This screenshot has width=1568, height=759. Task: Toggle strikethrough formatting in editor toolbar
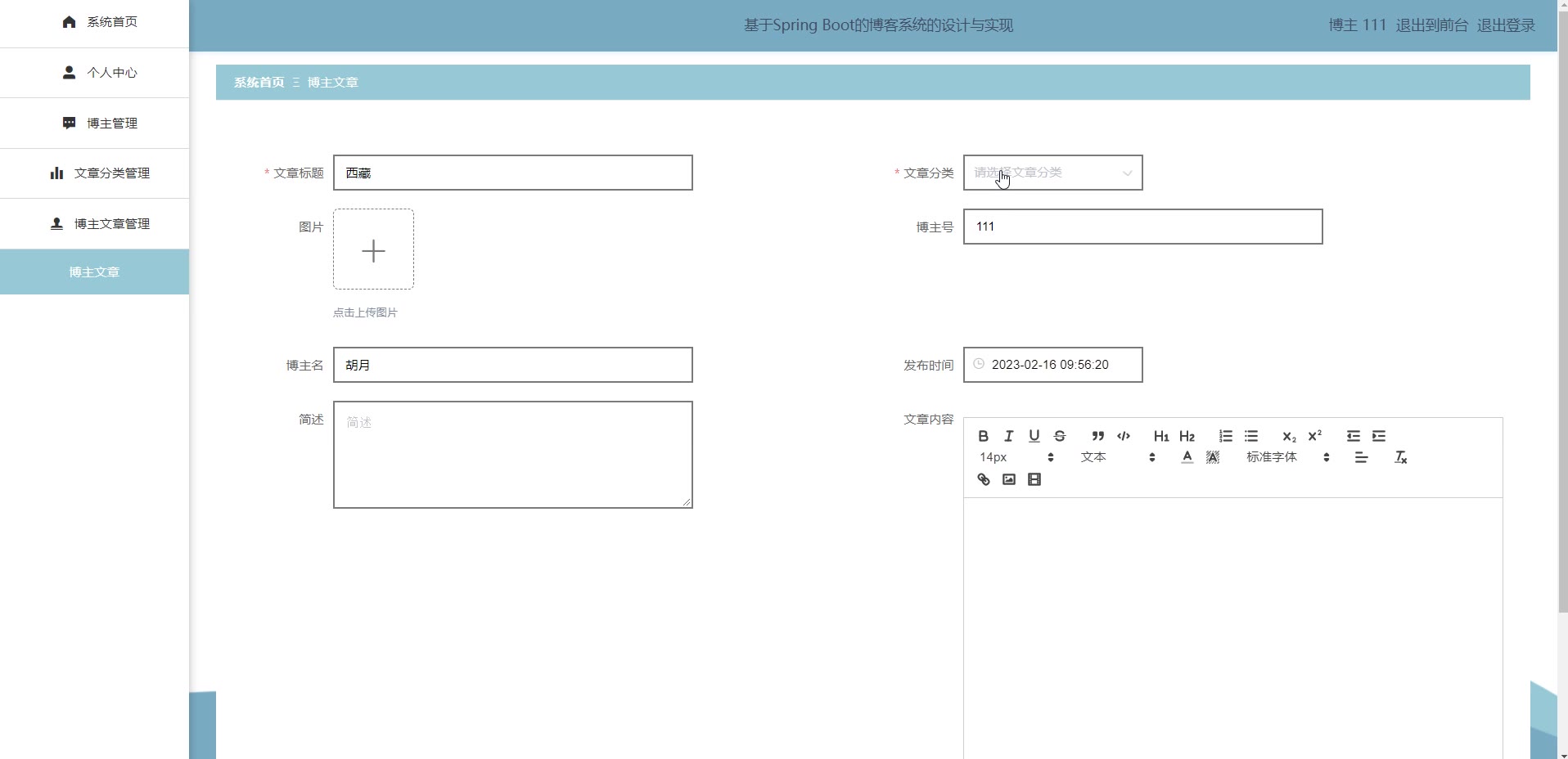(x=1059, y=436)
